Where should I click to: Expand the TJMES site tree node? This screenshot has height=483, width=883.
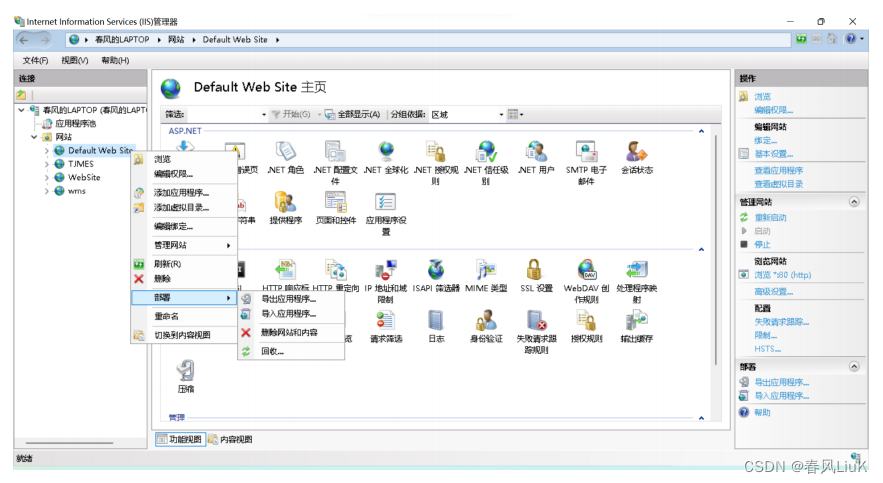coord(47,164)
